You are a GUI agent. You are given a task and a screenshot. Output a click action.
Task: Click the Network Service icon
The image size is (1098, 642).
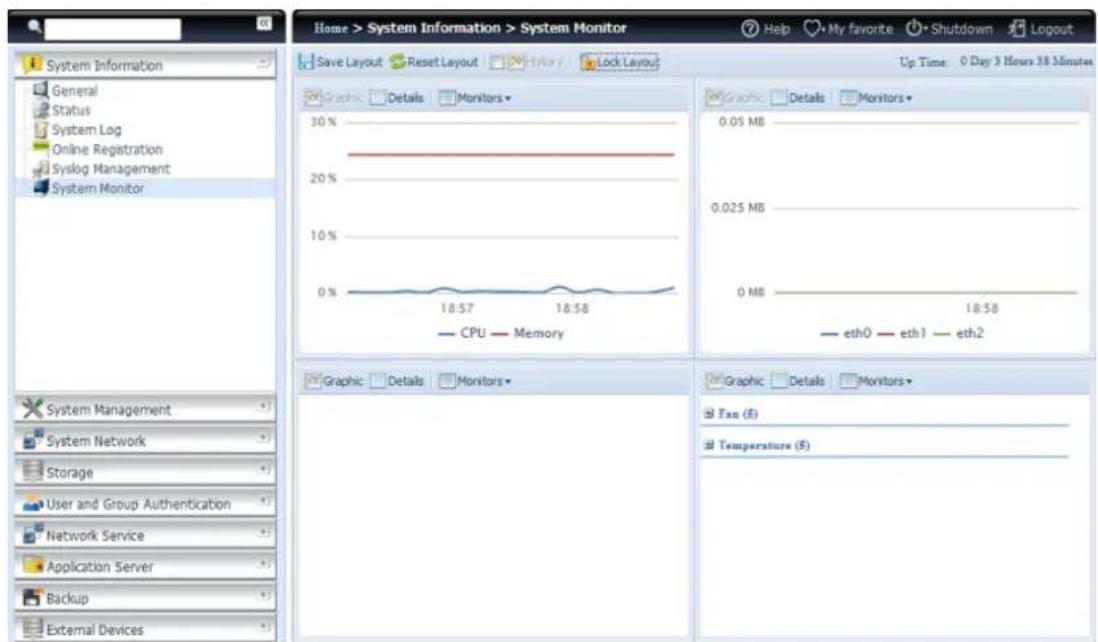tap(32, 533)
